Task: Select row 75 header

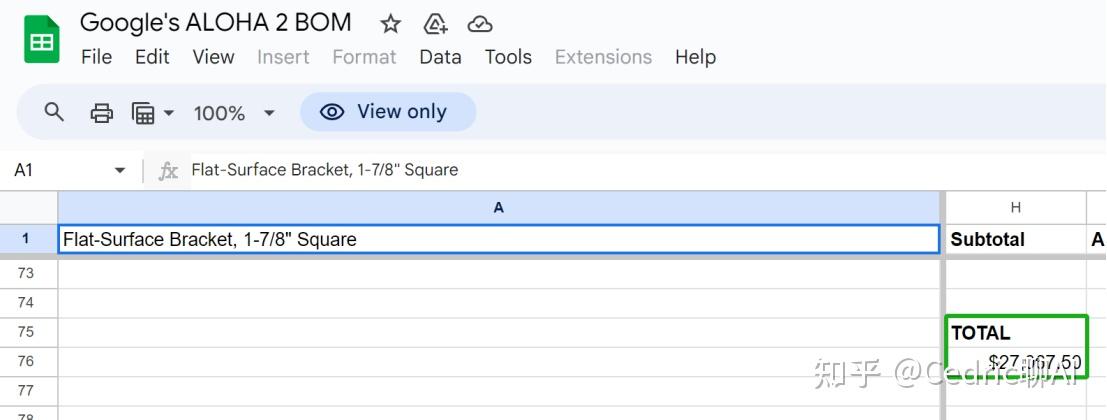Action: coord(26,333)
